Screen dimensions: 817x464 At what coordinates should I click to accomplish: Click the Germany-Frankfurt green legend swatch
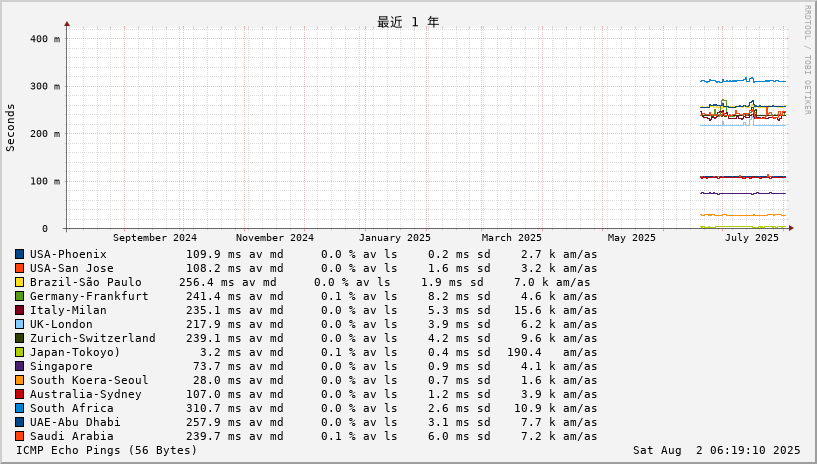point(19,296)
